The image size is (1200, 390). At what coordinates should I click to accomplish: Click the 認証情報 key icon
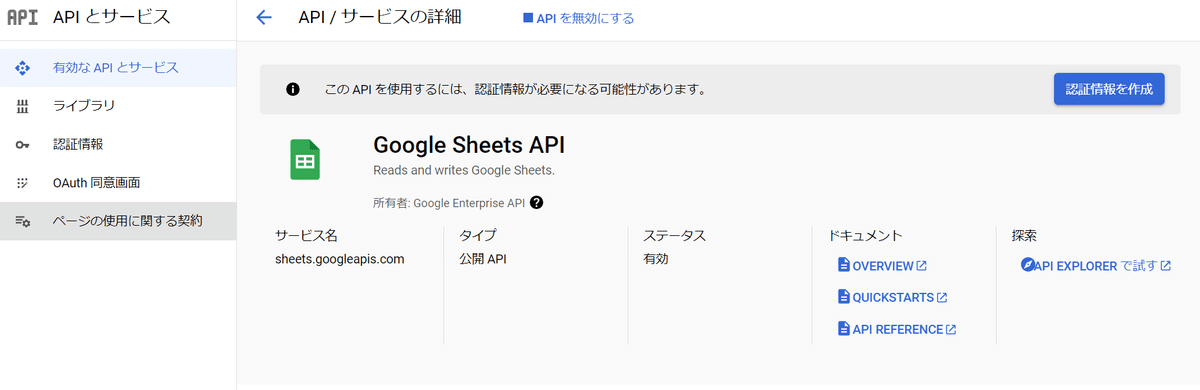click(x=22, y=144)
